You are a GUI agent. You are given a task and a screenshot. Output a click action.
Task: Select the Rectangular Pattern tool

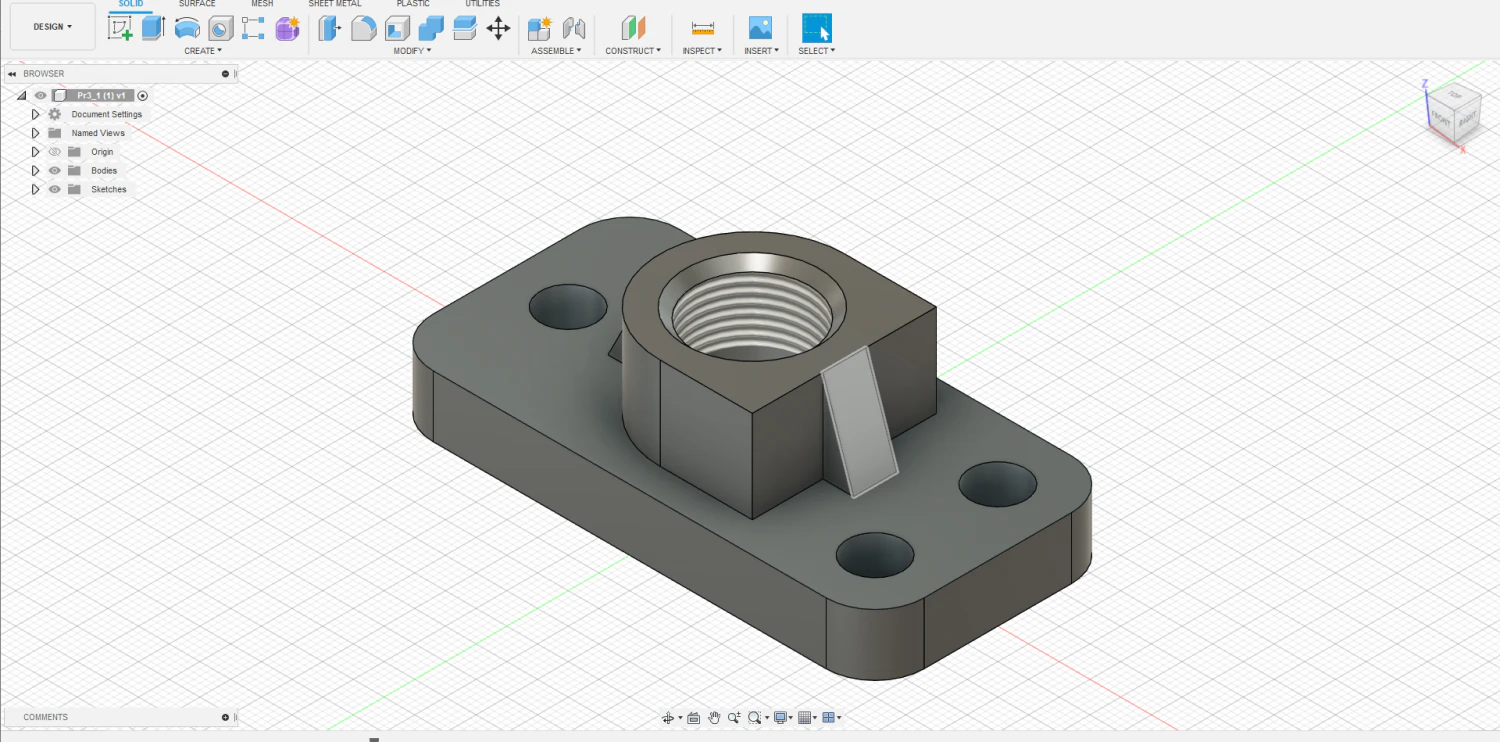254,28
